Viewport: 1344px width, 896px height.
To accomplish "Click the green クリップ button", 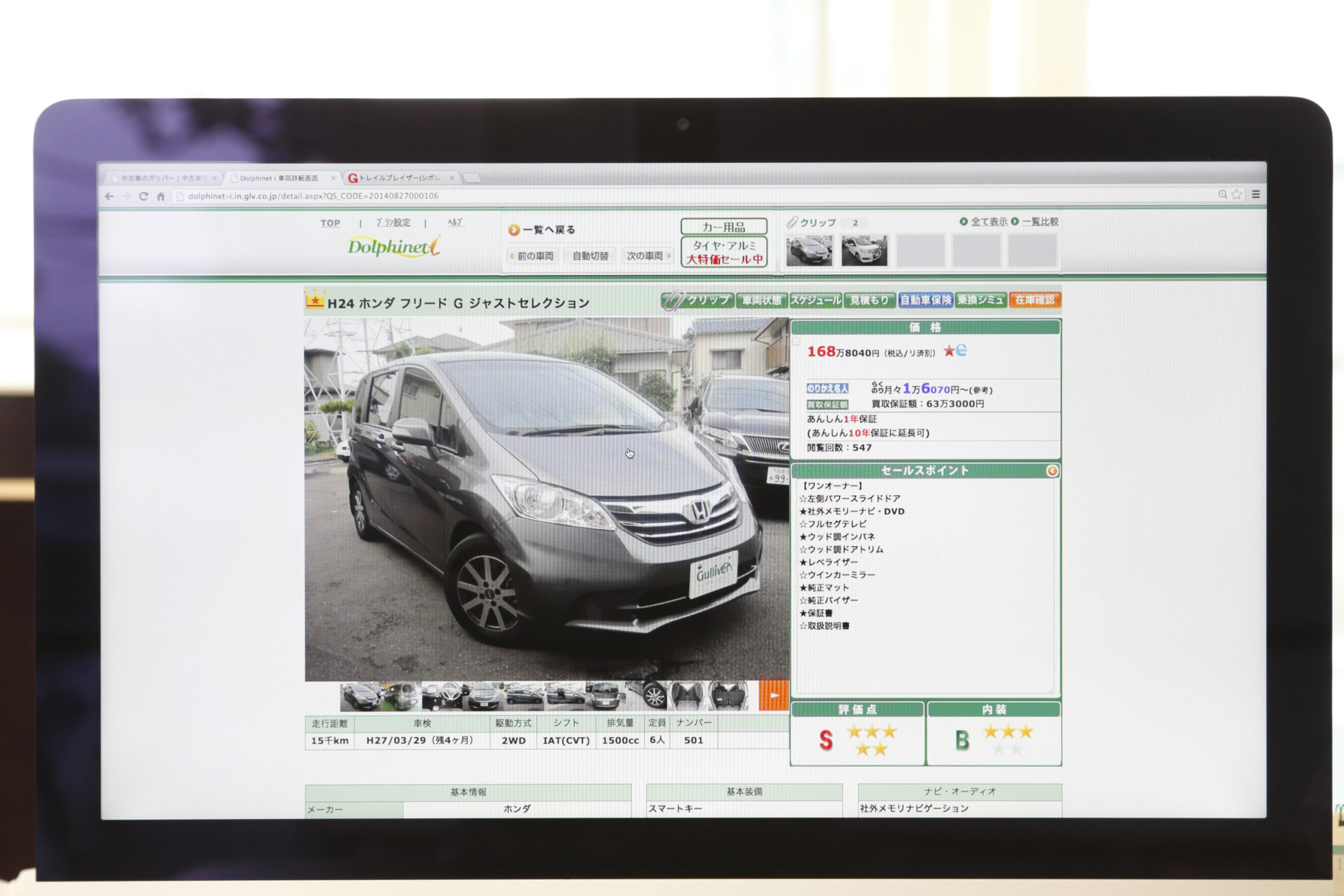I will [698, 300].
